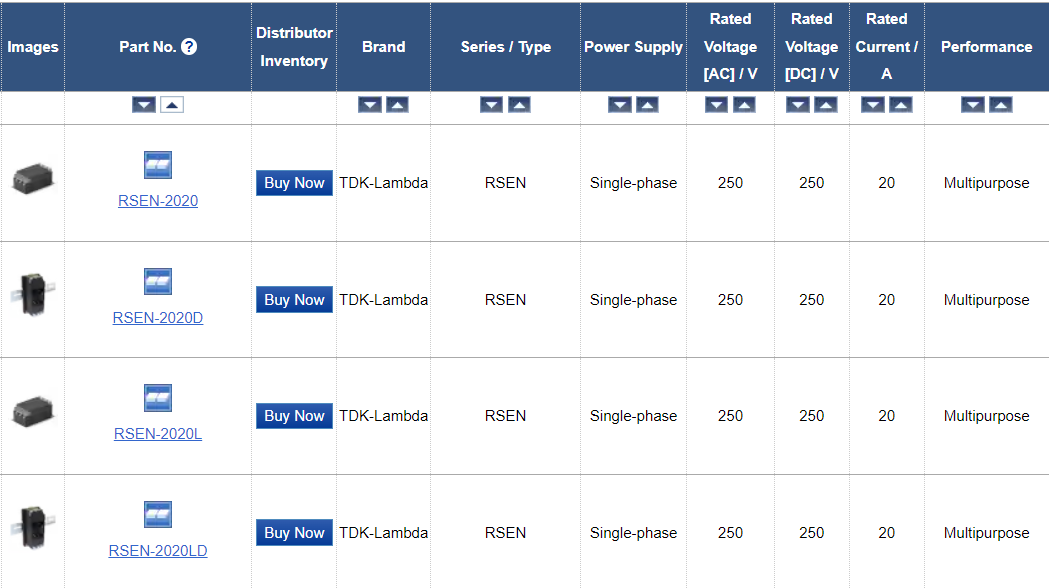Image resolution: width=1049 pixels, height=588 pixels.
Task: View the RSEN-2020L product thumbnail
Action: (x=33, y=411)
